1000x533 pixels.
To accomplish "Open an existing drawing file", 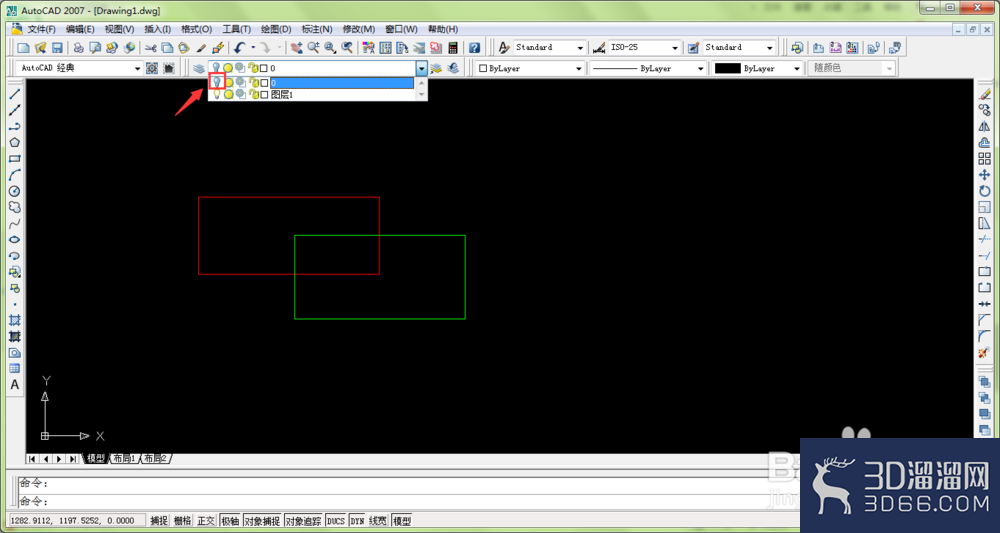I will (x=40, y=48).
